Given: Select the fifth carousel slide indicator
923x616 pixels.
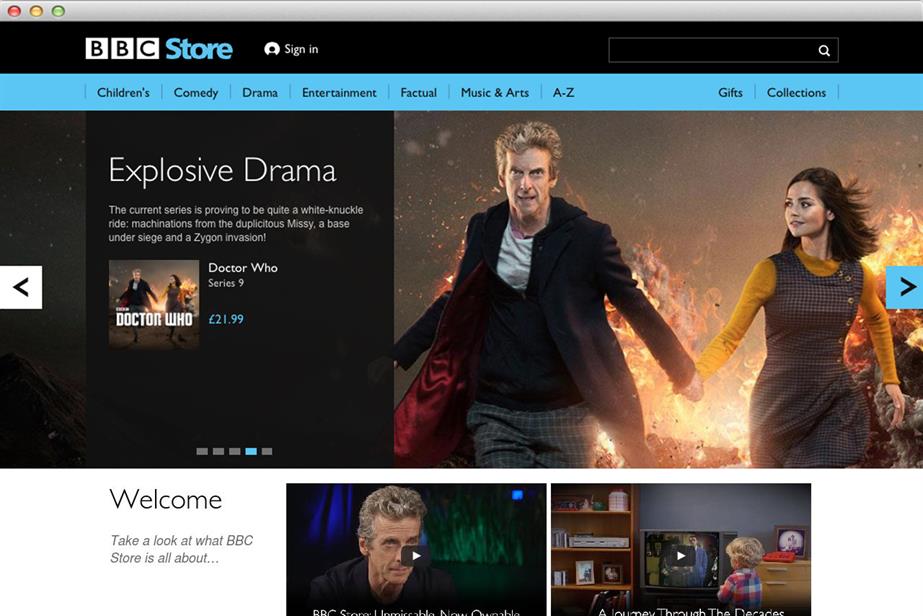Looking at the screenshot, I should click(x=267, y=452).
